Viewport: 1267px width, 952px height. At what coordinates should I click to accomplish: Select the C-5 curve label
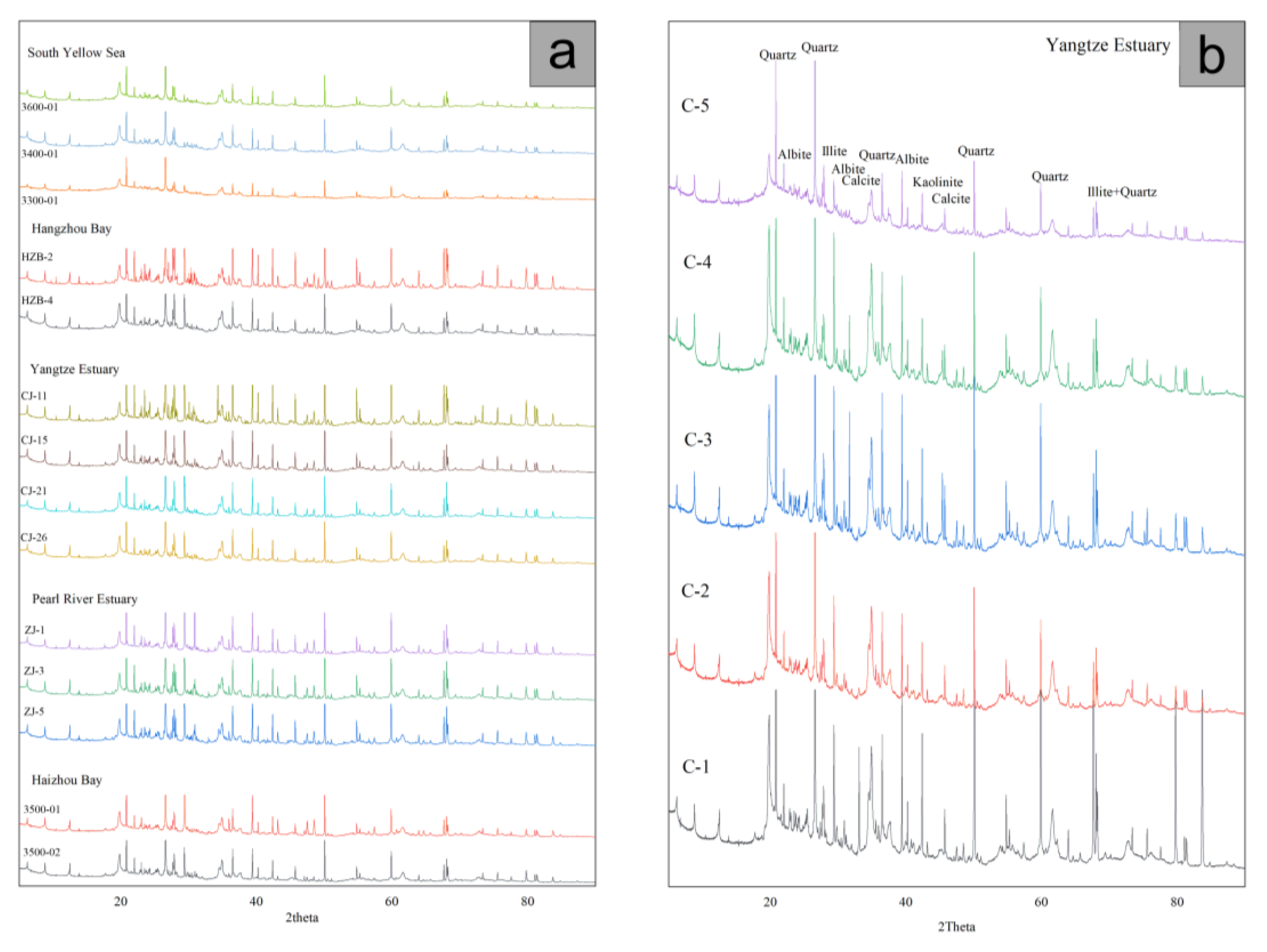tap(695, 106)
